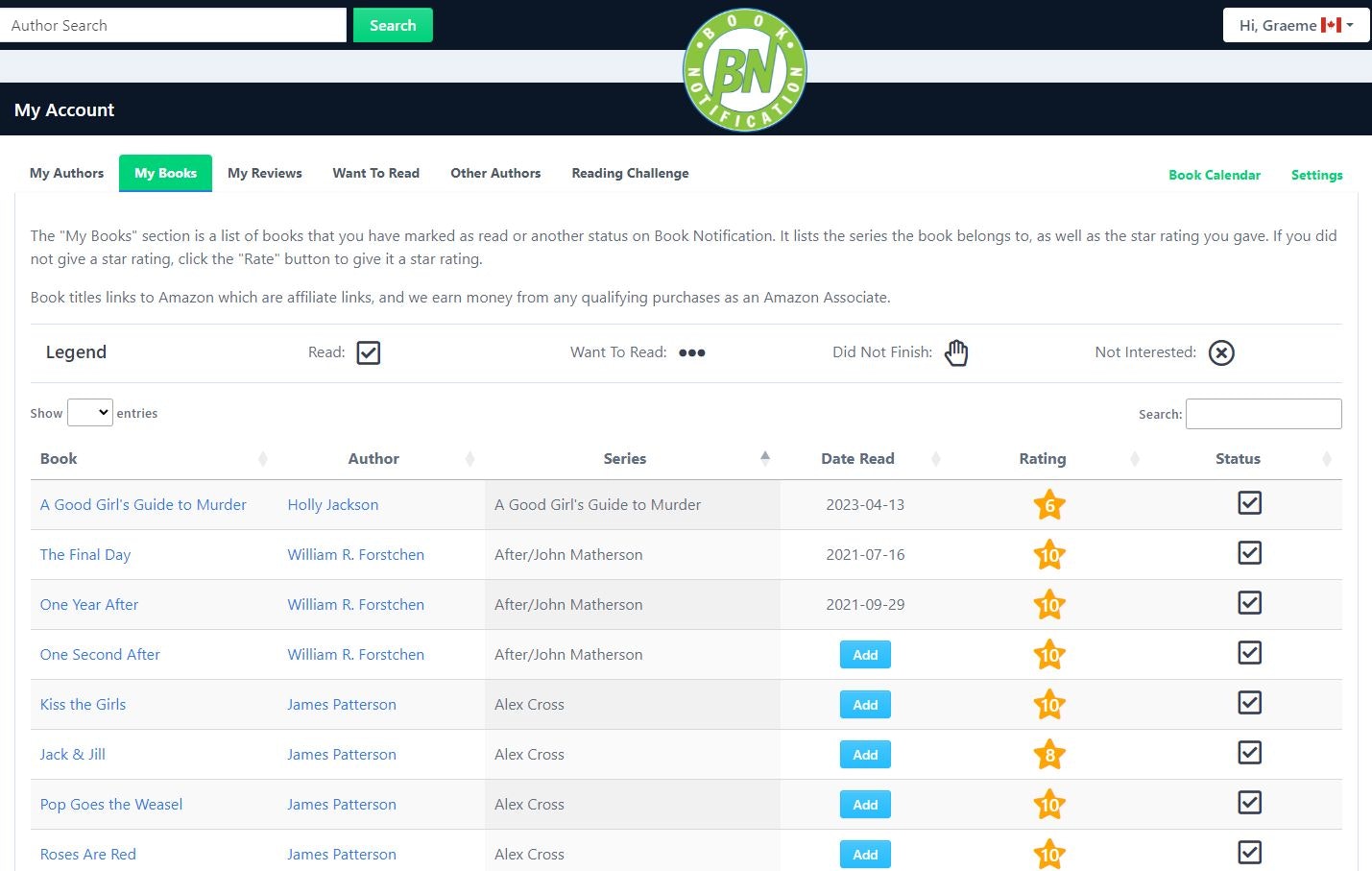
Task: Toggle read status for Jack & Jill
Action: click(x=1249, y=753)
